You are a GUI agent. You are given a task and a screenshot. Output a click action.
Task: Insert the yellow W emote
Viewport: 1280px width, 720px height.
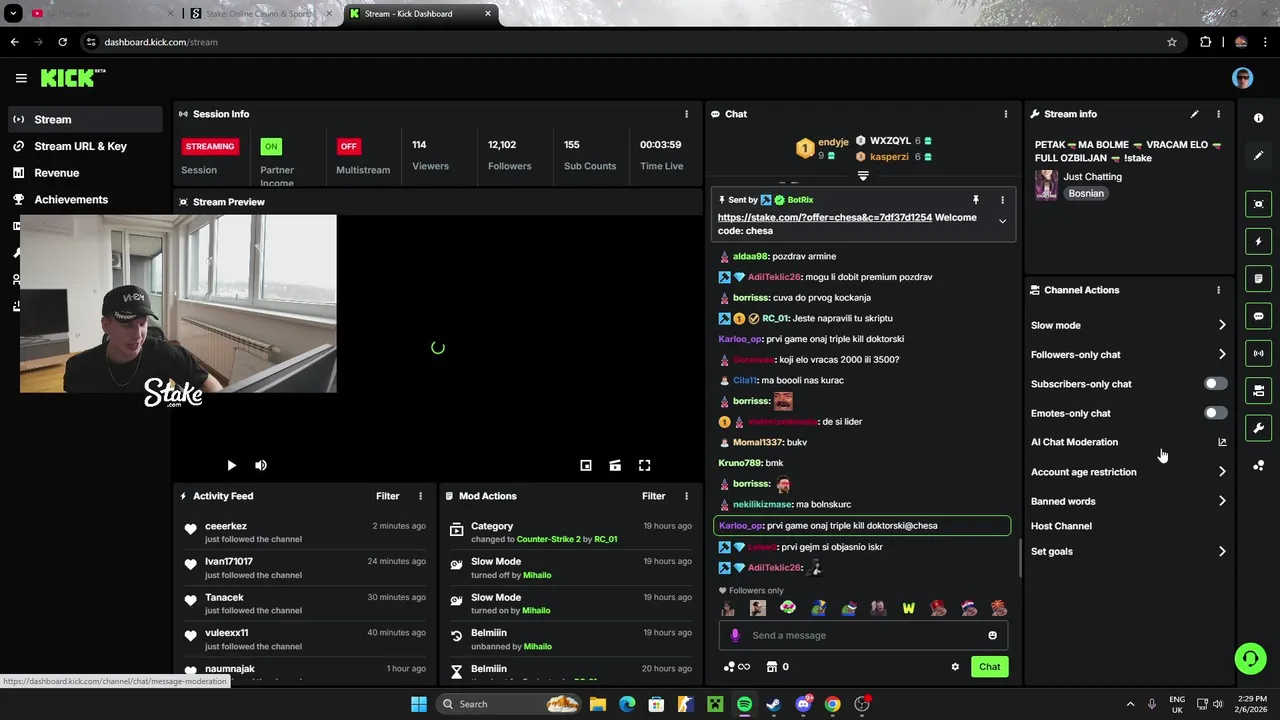[908, 608]
